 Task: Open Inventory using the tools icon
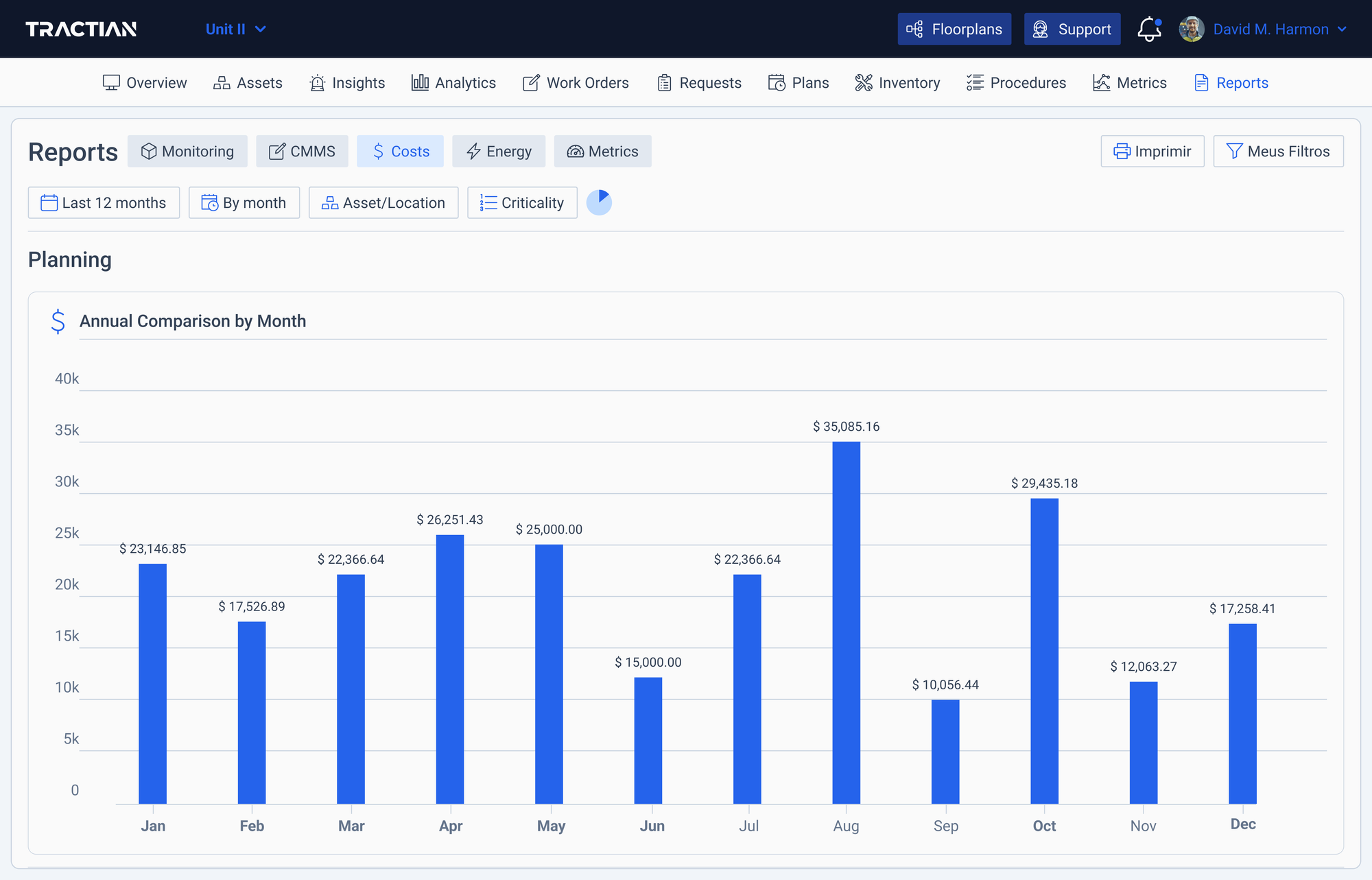pos(864,82)
